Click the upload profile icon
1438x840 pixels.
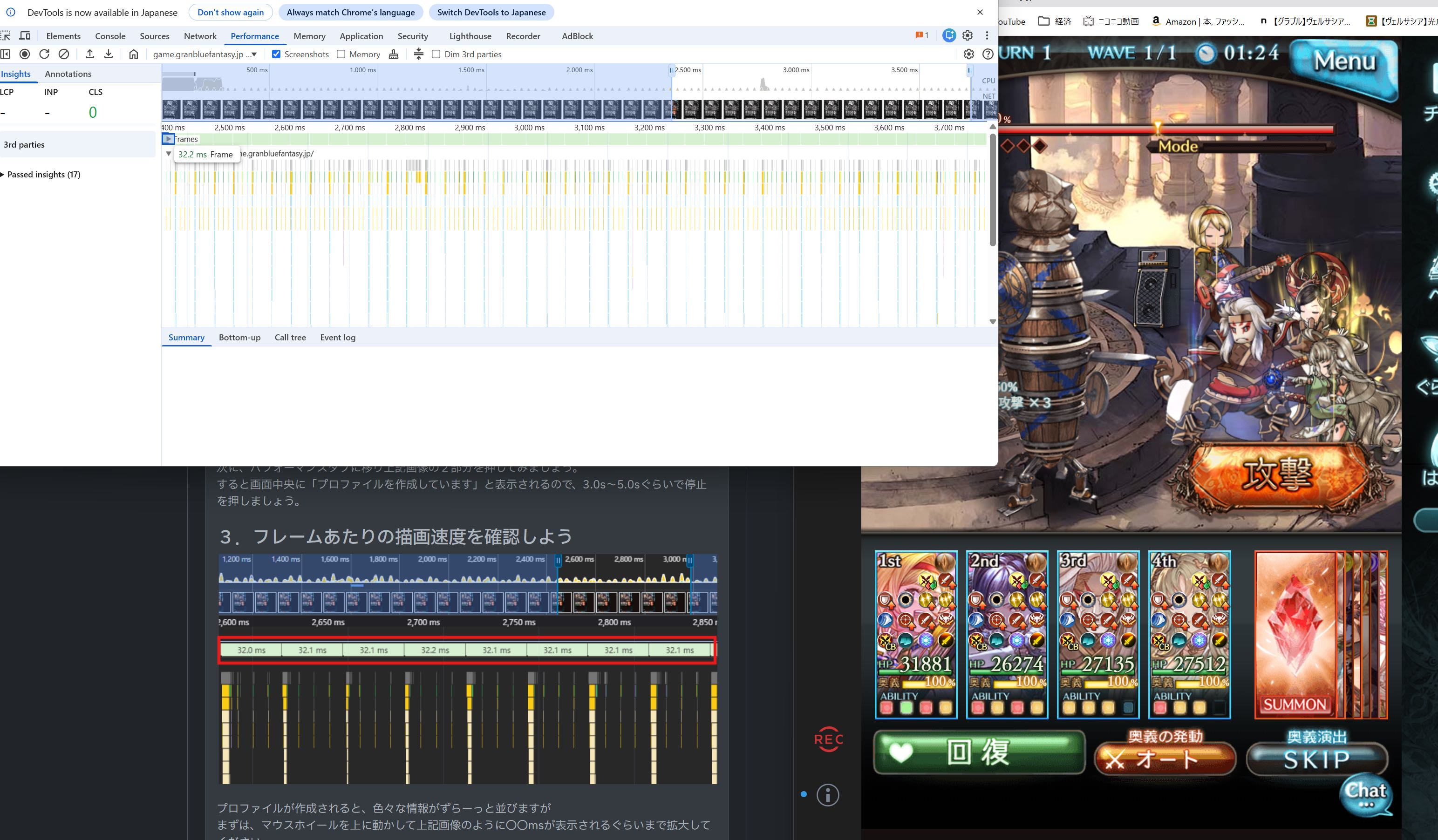(89, 54)
